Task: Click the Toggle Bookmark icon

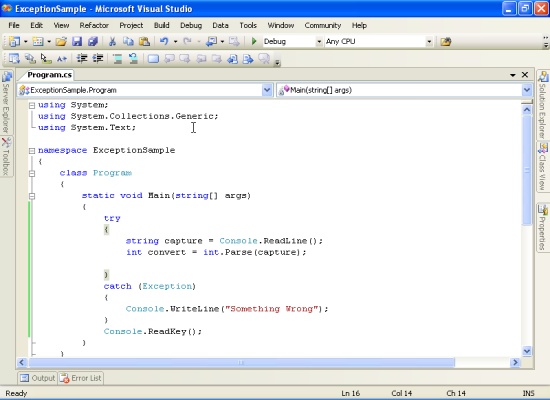Action: pos(153,59)
